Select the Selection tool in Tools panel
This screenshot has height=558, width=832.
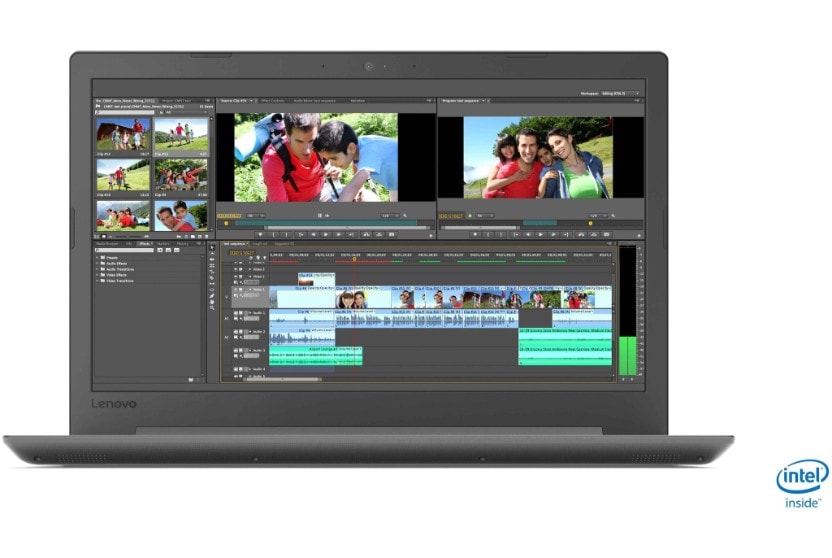pyautogui.click(x=212, y=248)
